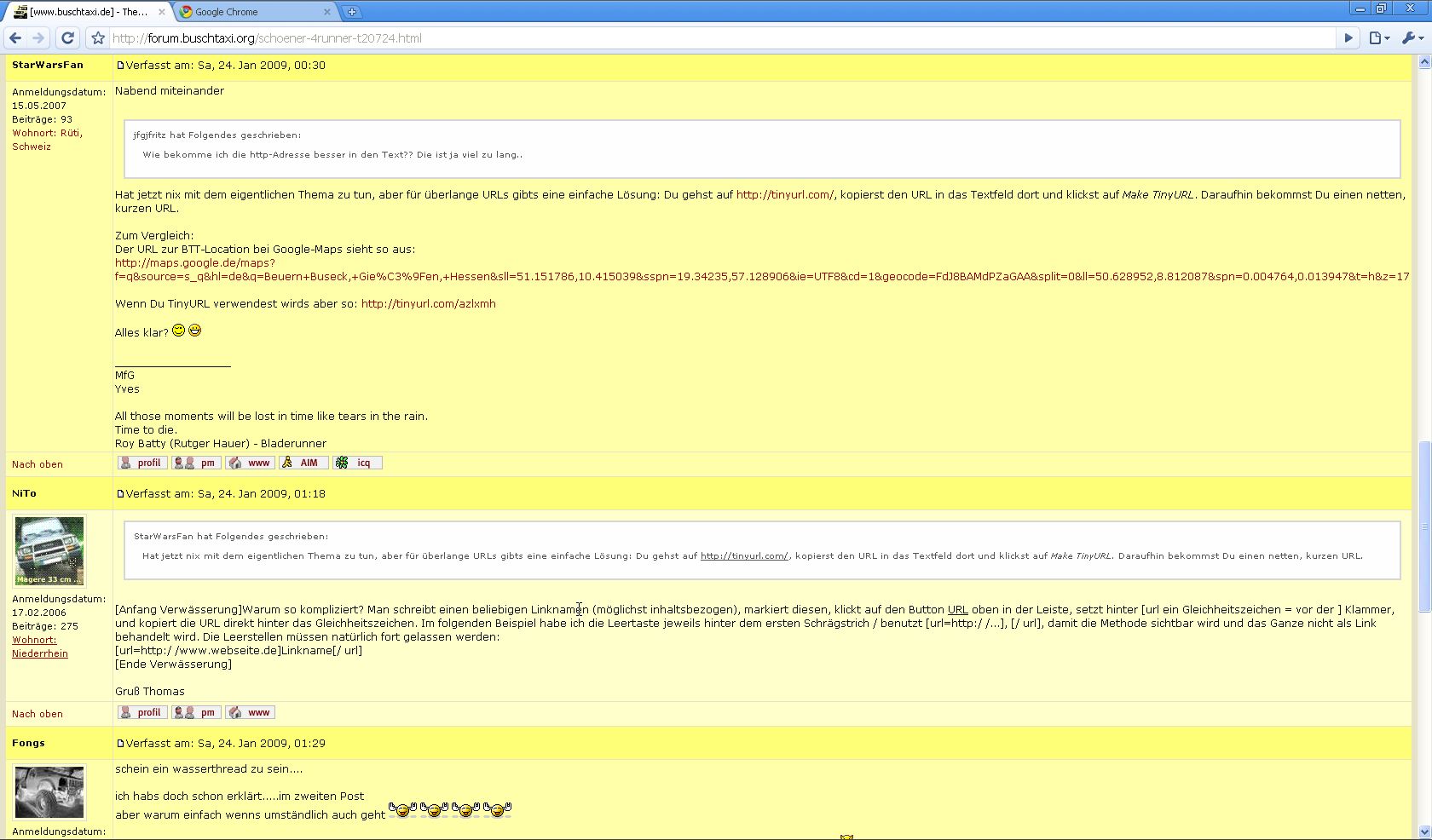Viewport: 1432px width, 840px height.
Task: Send NiTo a private message via pm
Action: click(196, 712)
